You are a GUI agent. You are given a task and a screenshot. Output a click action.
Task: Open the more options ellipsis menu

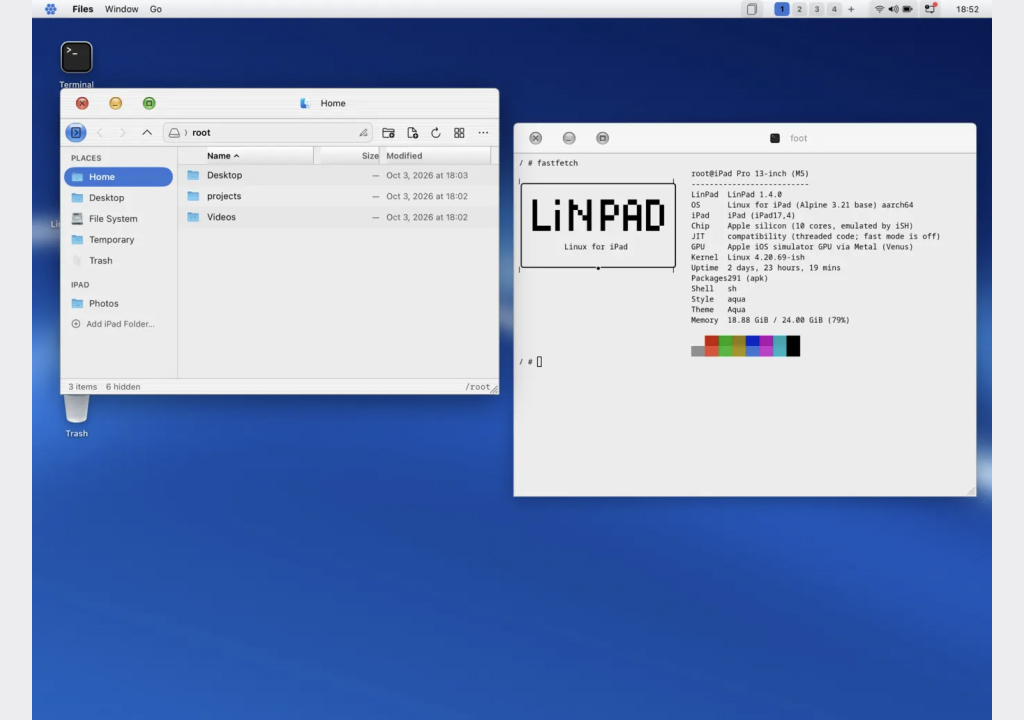483,133
